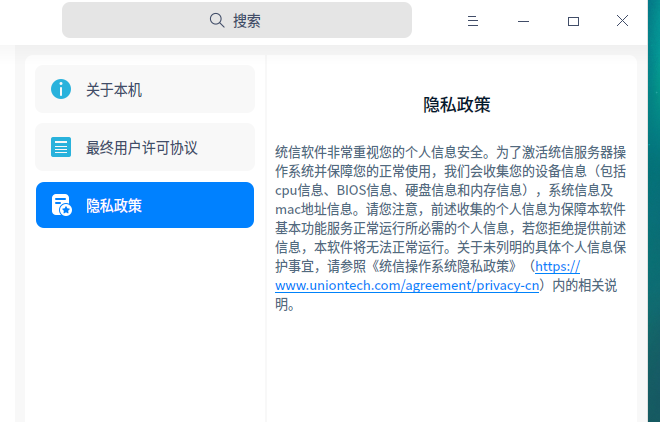This screenshot has height=422, width=660.
Task: Click the document icon beside 最终用户许可协议
Action: [62, 148]
